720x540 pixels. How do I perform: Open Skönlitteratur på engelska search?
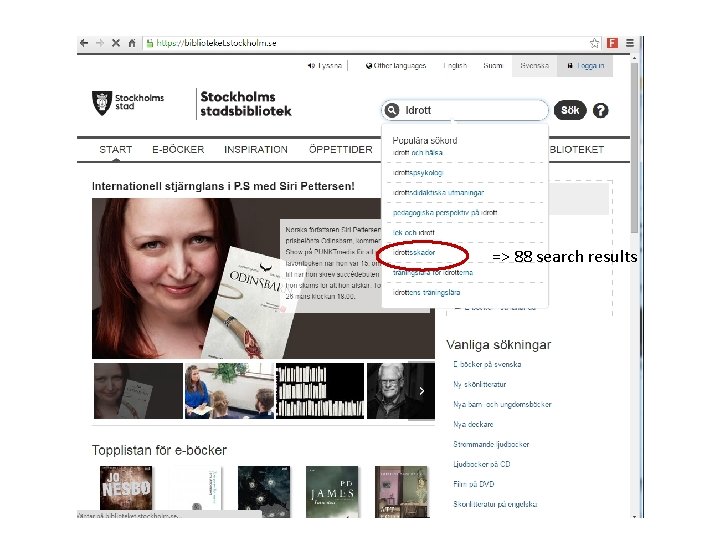pos(495,504)
